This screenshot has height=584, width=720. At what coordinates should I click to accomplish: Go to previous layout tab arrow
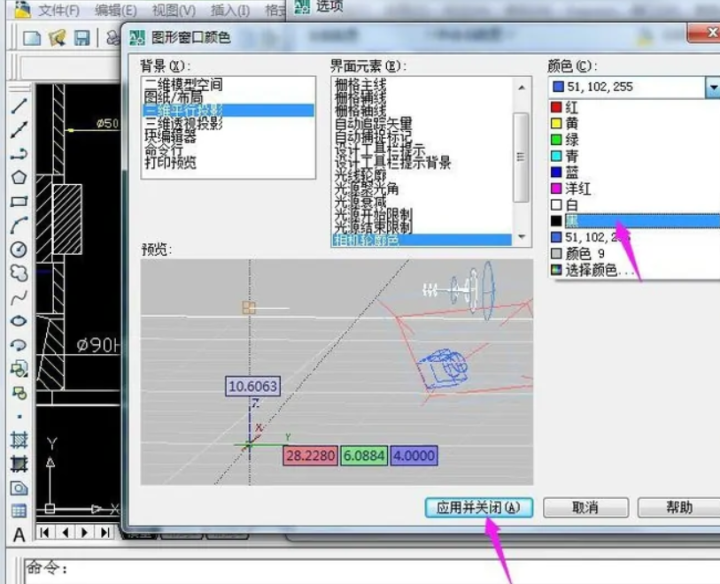coord(65,533)
